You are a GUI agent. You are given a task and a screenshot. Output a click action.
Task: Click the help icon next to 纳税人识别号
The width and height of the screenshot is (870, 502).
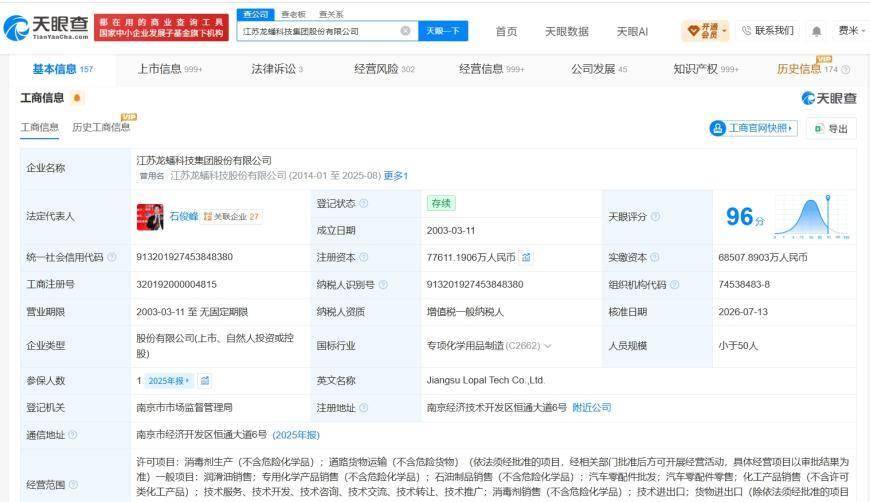pyautogui.click(x=383, y=285)
